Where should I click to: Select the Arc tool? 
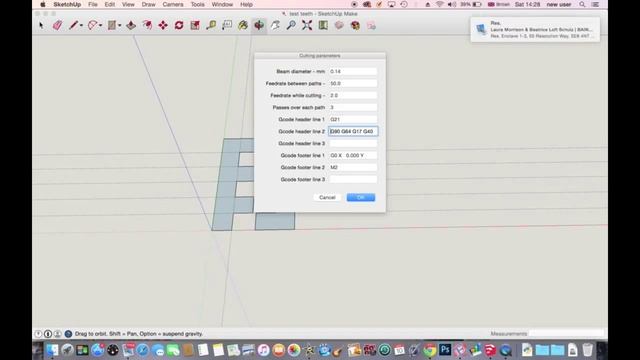[x=93, y=25]
